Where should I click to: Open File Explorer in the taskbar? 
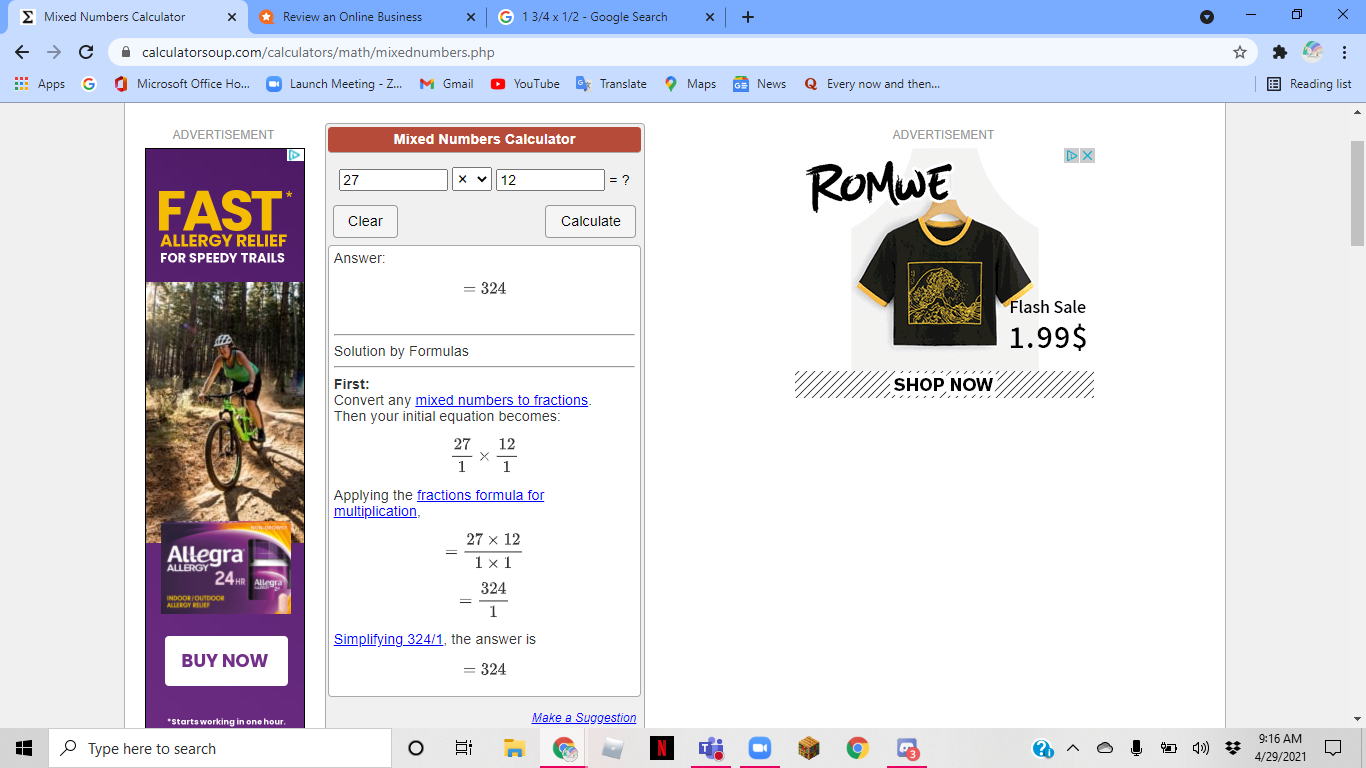[x=515, y=748]
